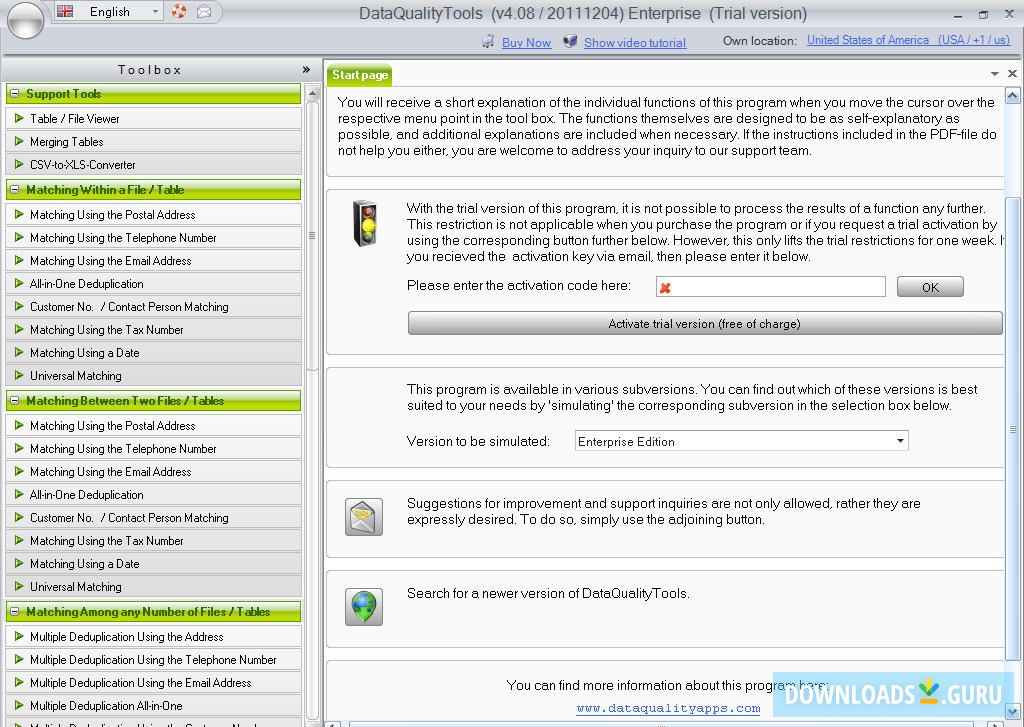Open Universal Matching under Within a File

[x=153, y=376]
